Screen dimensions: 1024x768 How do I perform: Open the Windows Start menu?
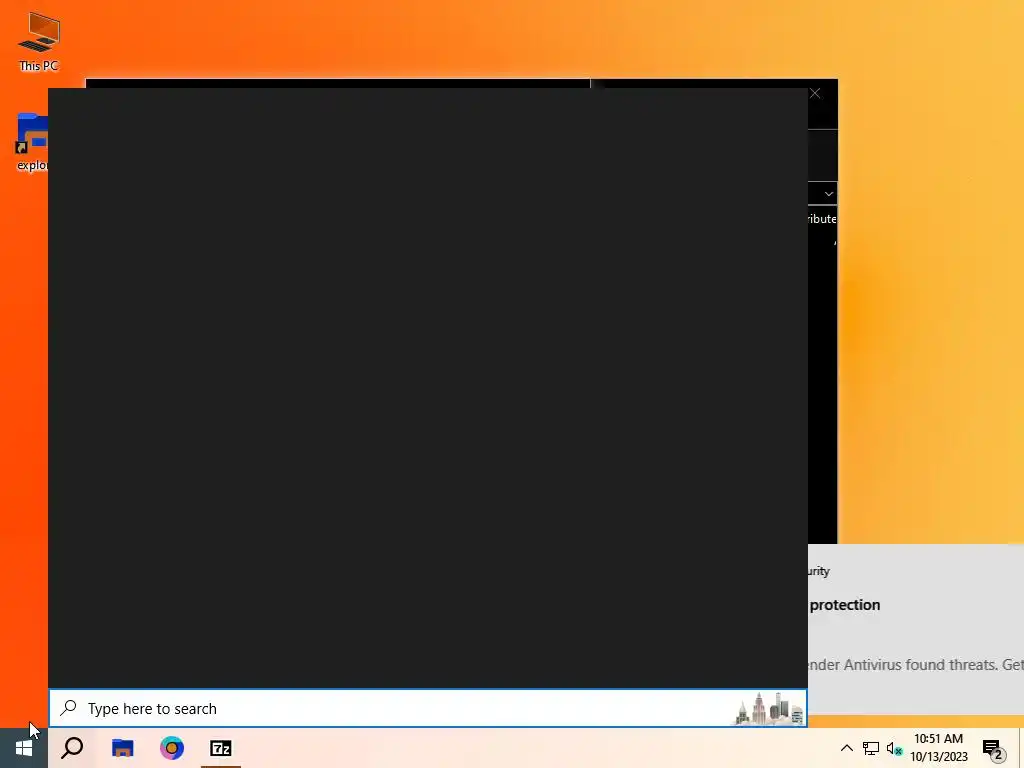click(24, 748)
